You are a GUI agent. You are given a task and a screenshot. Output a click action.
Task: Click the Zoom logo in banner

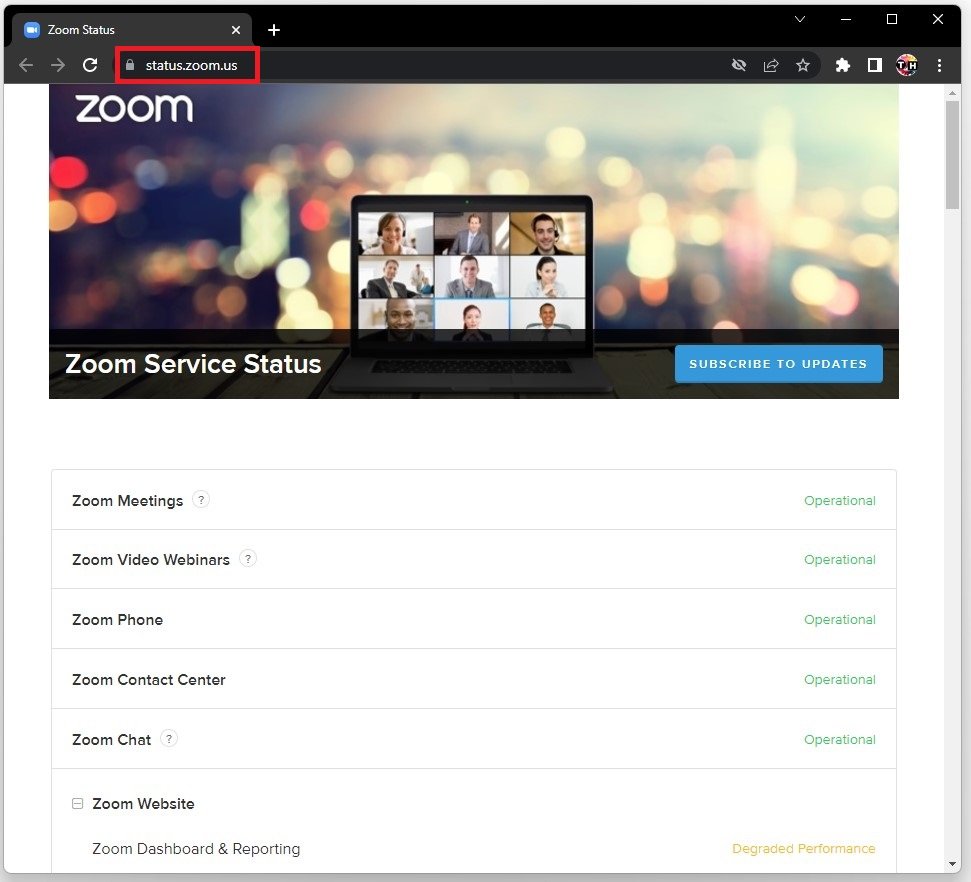134,108
